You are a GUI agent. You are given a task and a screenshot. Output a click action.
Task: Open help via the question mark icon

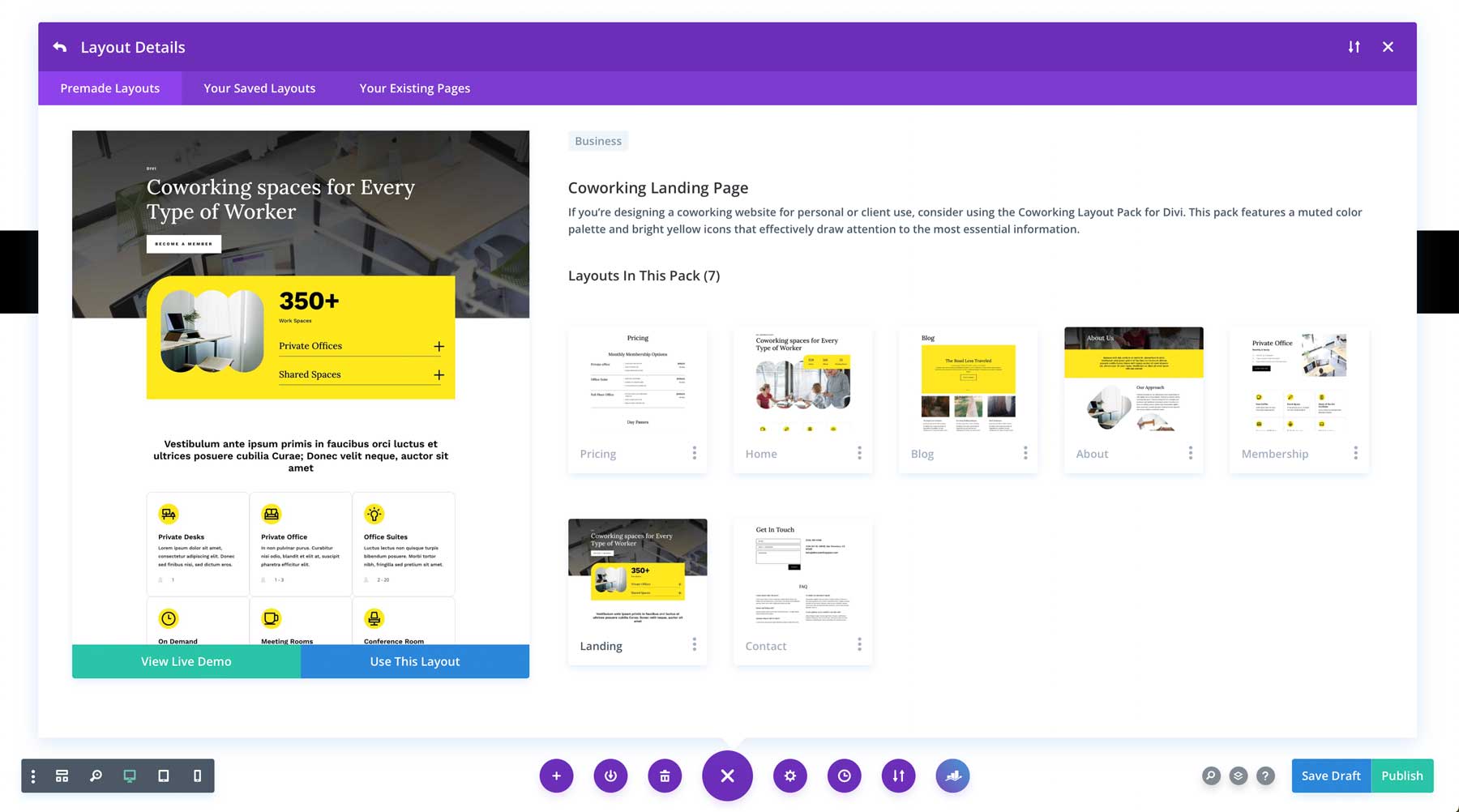(x=1266, y=776)
